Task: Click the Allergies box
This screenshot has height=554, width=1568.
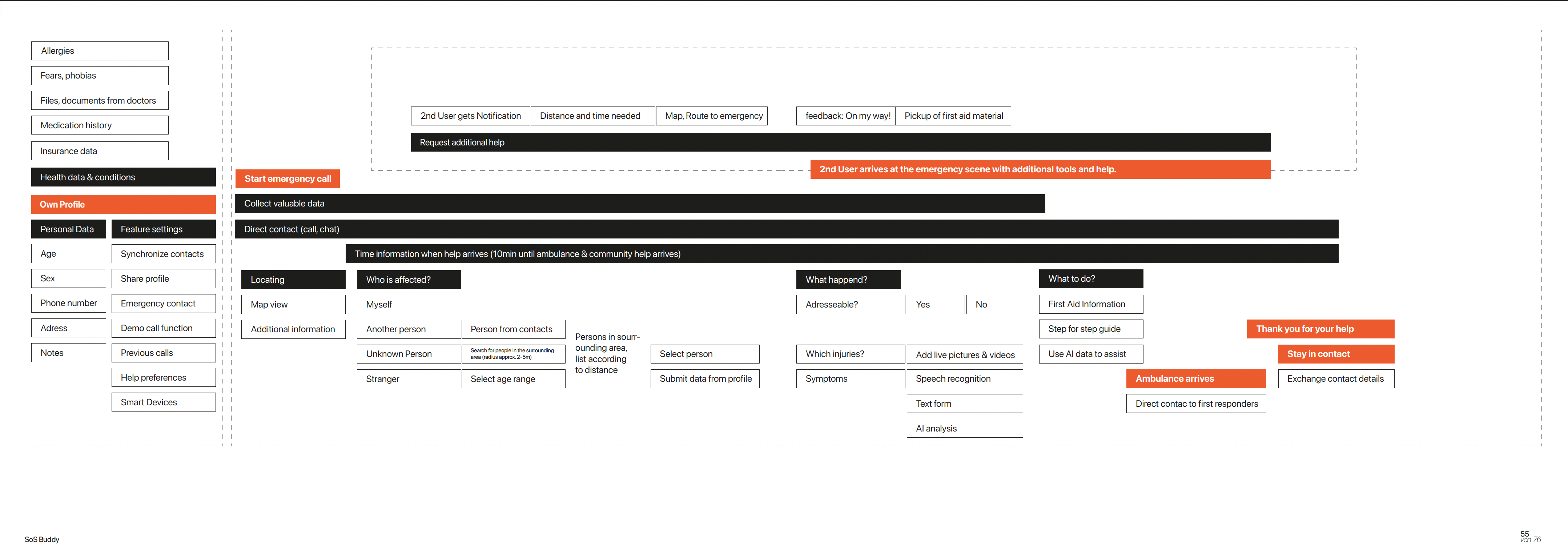Action: [x=100, y=51]
